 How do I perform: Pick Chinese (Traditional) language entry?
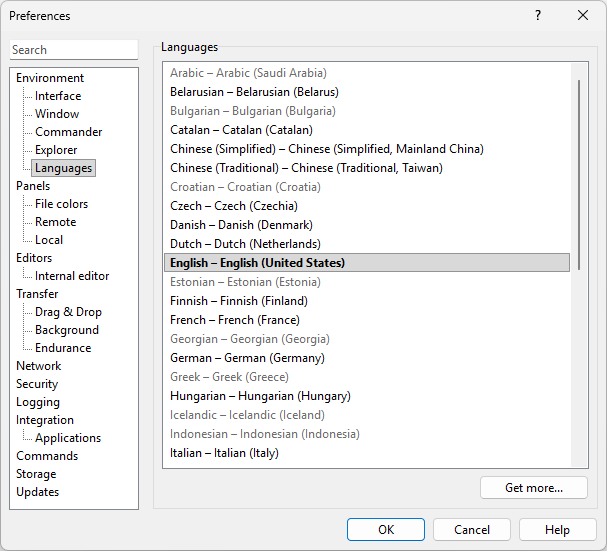[x=306, y=168]
